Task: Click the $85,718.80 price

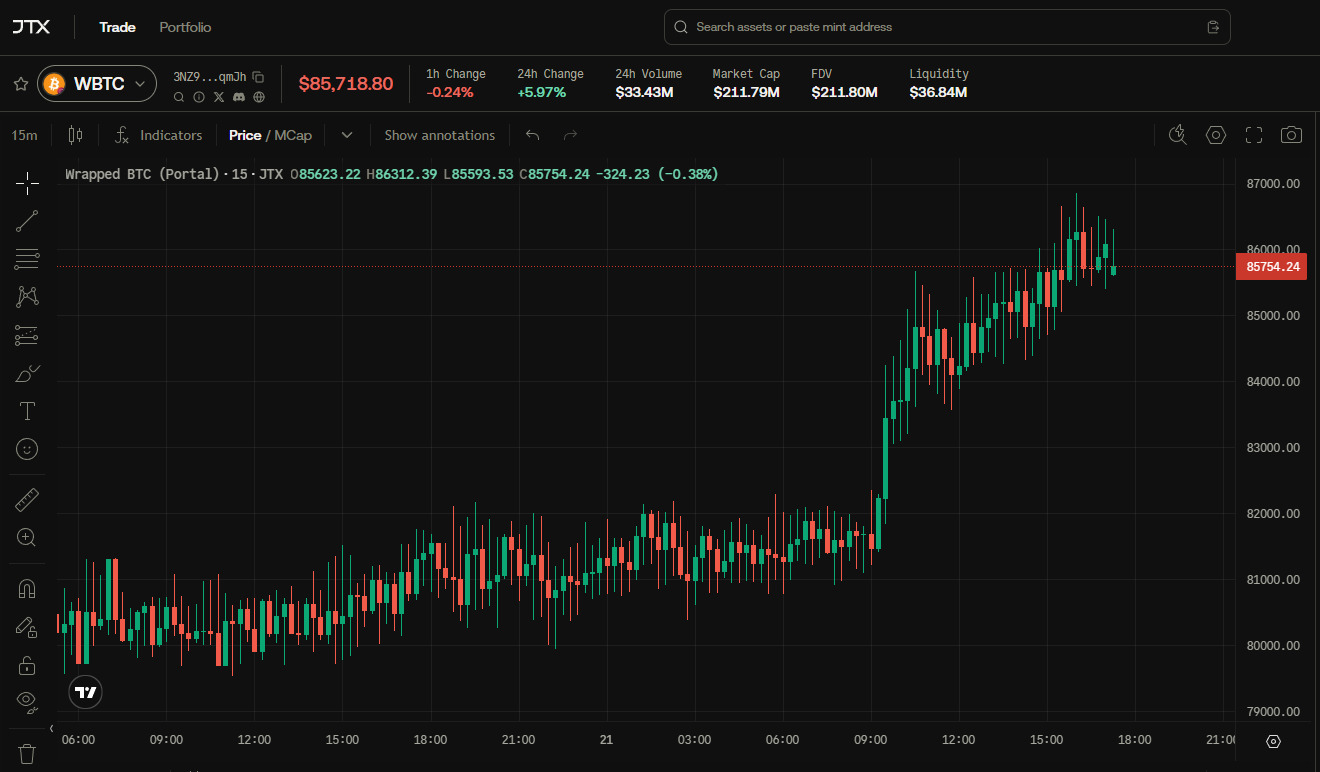Action: (x=346, y=84)
